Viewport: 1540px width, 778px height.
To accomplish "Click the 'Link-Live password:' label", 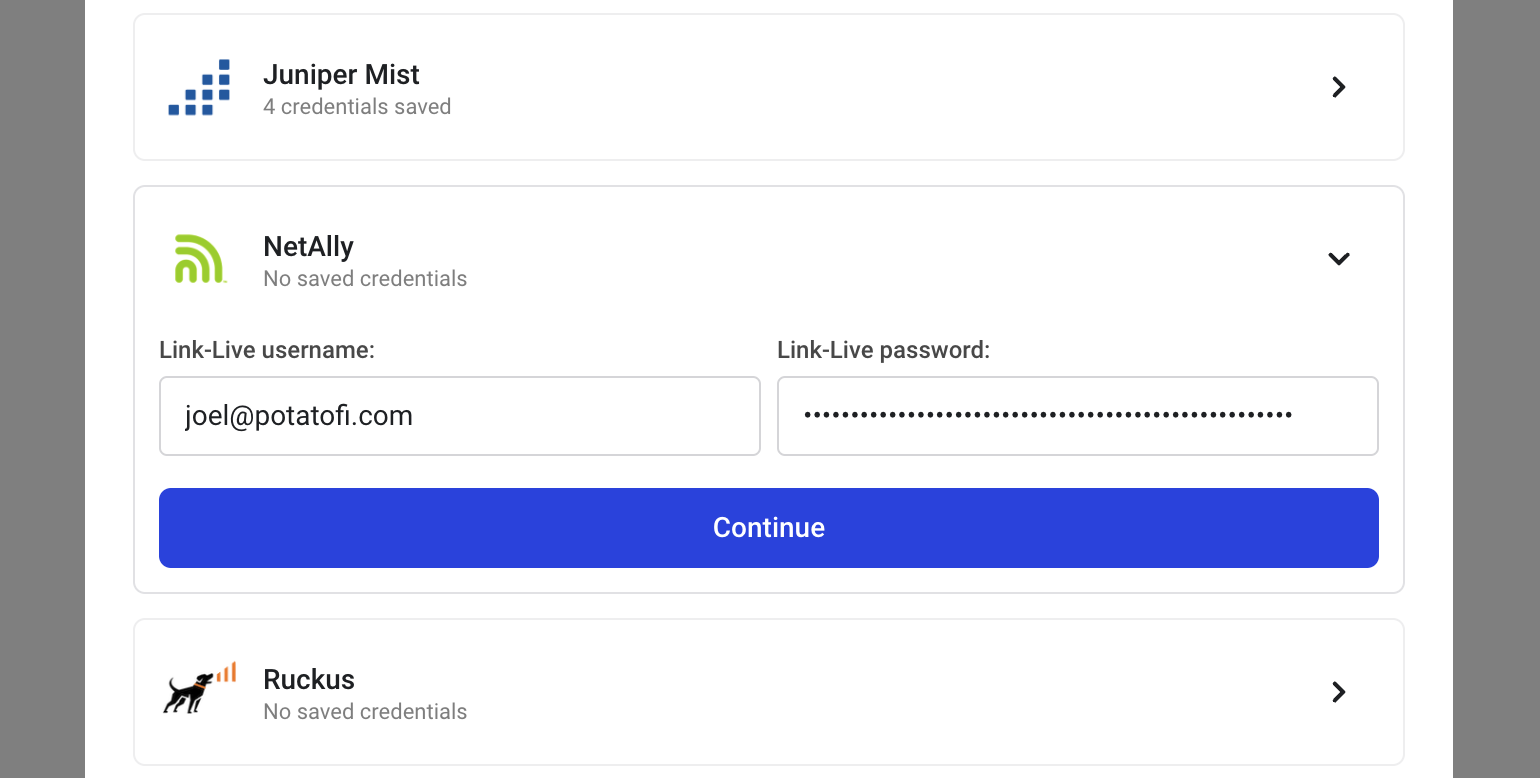I will pos(883,350).
